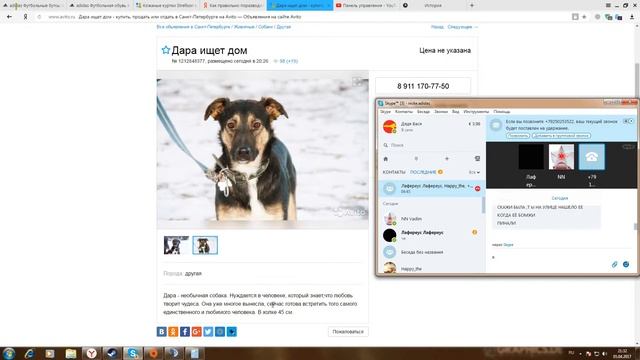
Task: Open Звонки menu in Skype
Action: [x=441, y=111]
